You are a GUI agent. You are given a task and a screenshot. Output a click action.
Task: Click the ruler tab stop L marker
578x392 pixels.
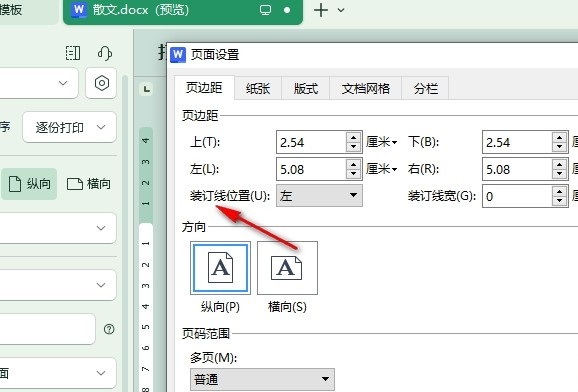pos(146,89)
